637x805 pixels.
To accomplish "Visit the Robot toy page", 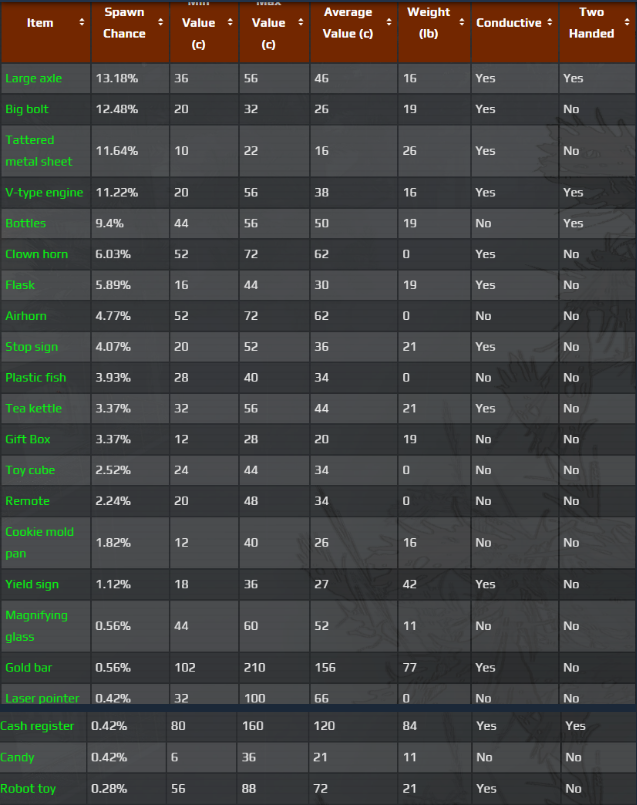I will pyautogui.click(x=28, y=789).
